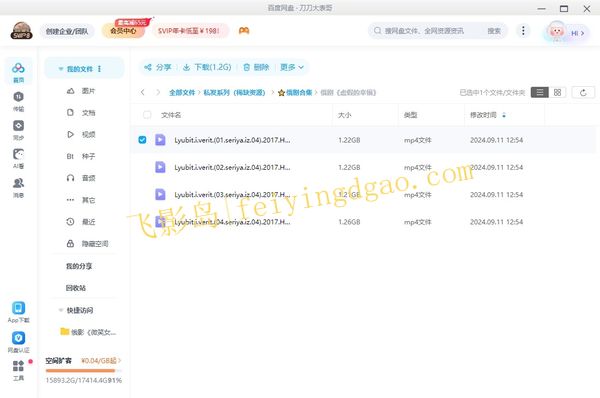Image resolution: width=600 pixels, height=398 pixels.
Task: Refresh the file list
Action: (583, 92)
